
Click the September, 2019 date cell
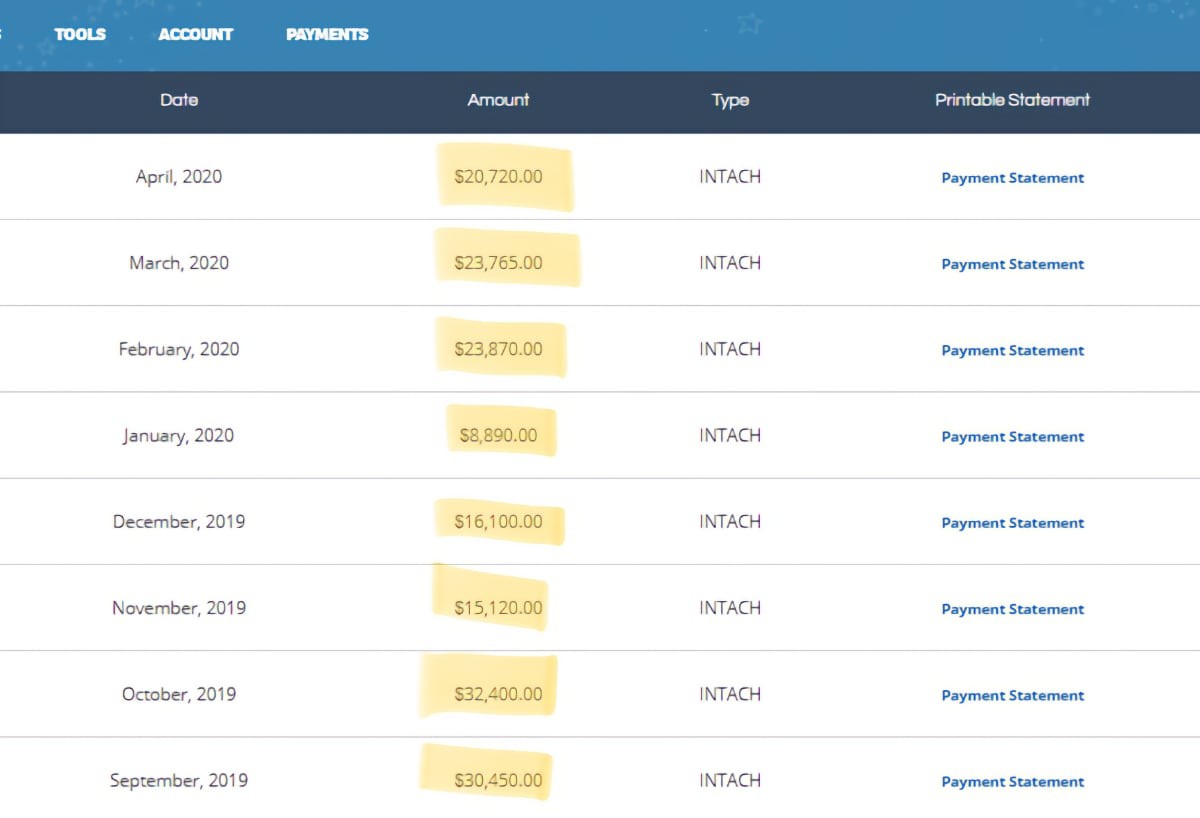pyautogui.click(x=179, y=781)
